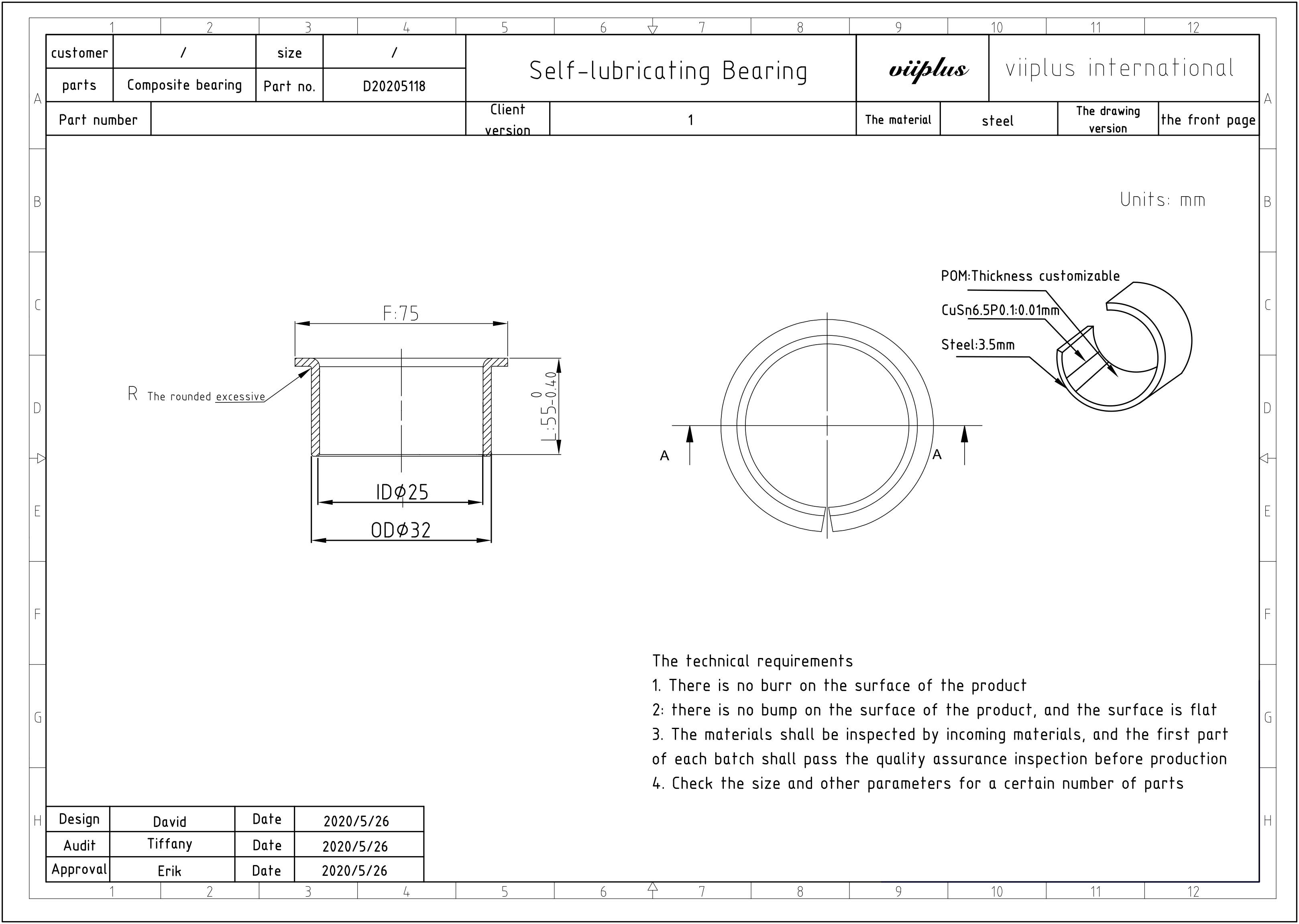Click 'The rounded excessive' annotation
Viewport: 1299px width, 924px height.
pos(206,396)
